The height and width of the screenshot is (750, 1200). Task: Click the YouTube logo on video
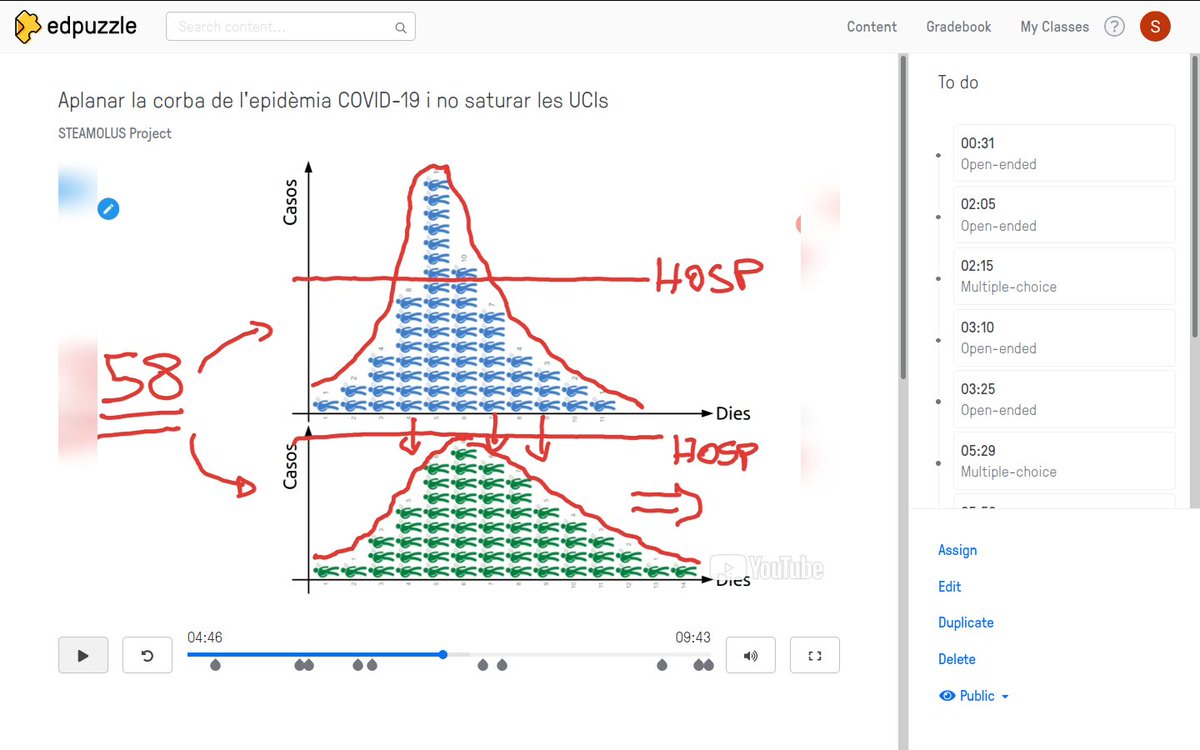tap(767, 568)
